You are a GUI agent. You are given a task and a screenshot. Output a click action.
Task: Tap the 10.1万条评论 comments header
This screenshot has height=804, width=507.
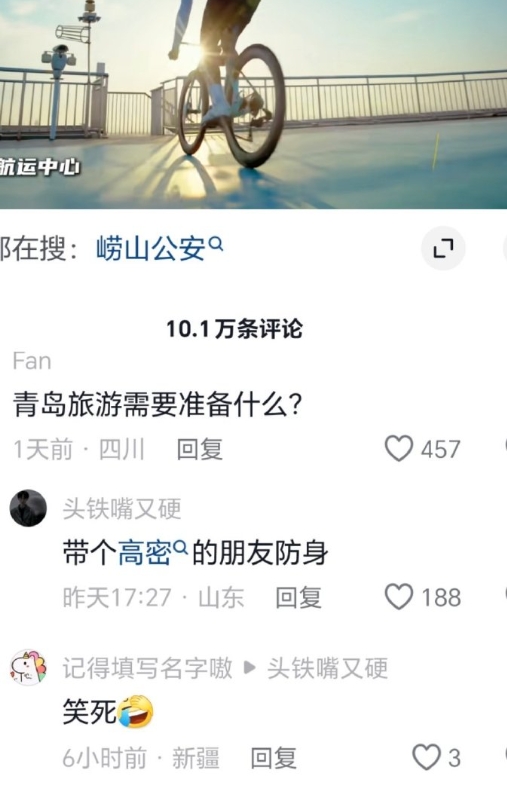(x=234, y=329)
